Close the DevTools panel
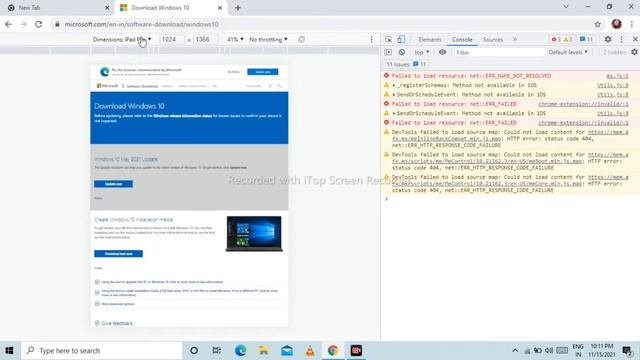The width and height of the screenshot is (640, 360). coord(635,39)
